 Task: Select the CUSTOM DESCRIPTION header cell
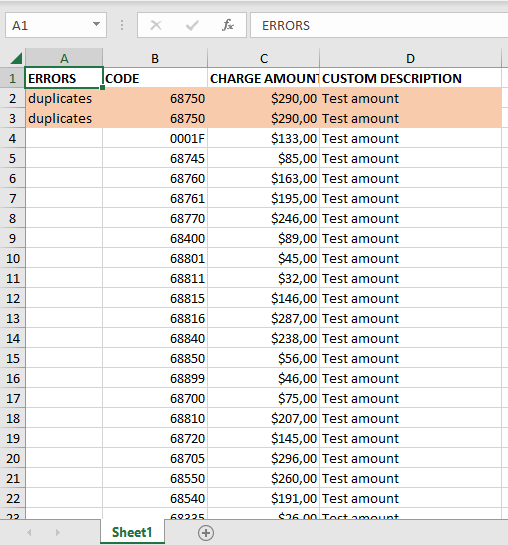click(410, 78)
